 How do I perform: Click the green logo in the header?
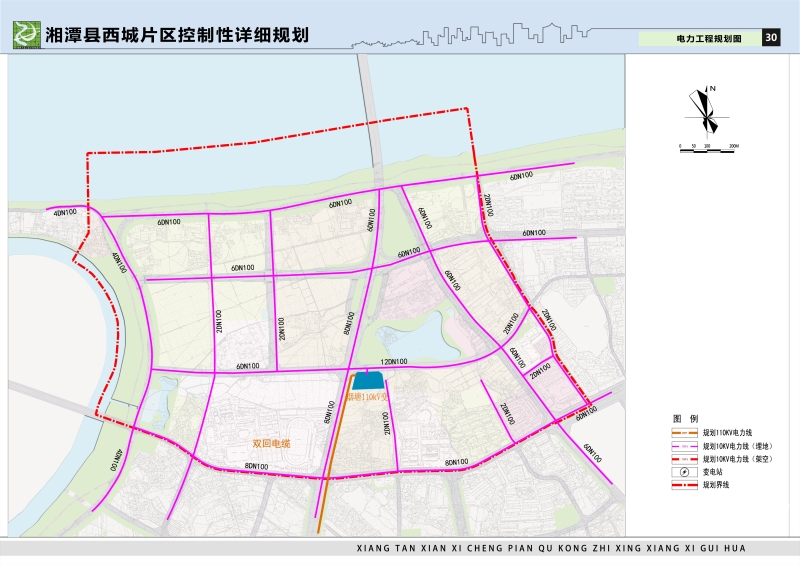(25, 35)
